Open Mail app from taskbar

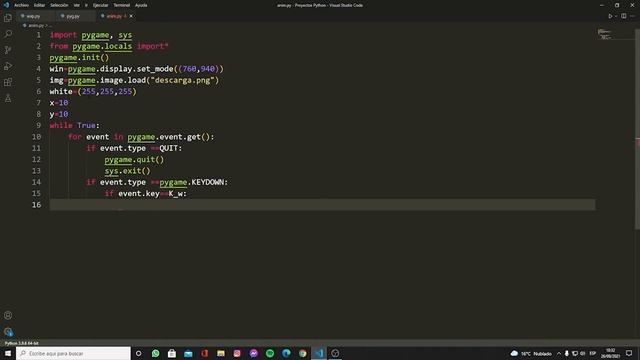[188, 353]
